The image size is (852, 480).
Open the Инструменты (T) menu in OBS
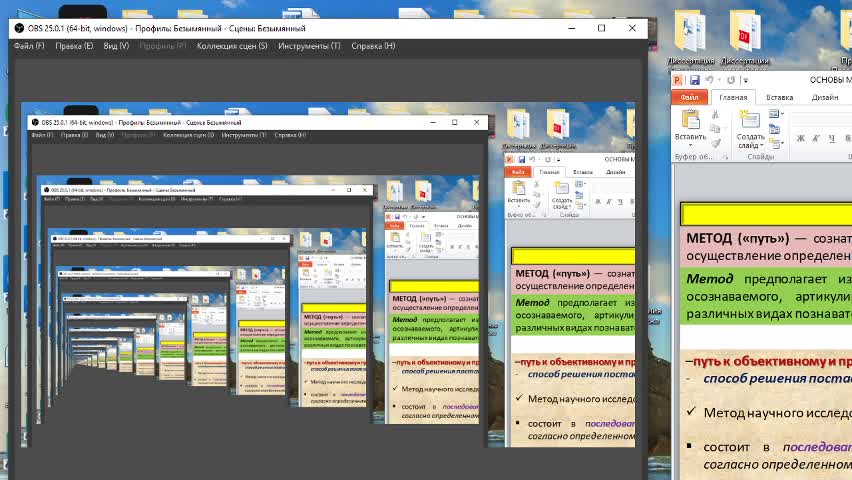309,46
